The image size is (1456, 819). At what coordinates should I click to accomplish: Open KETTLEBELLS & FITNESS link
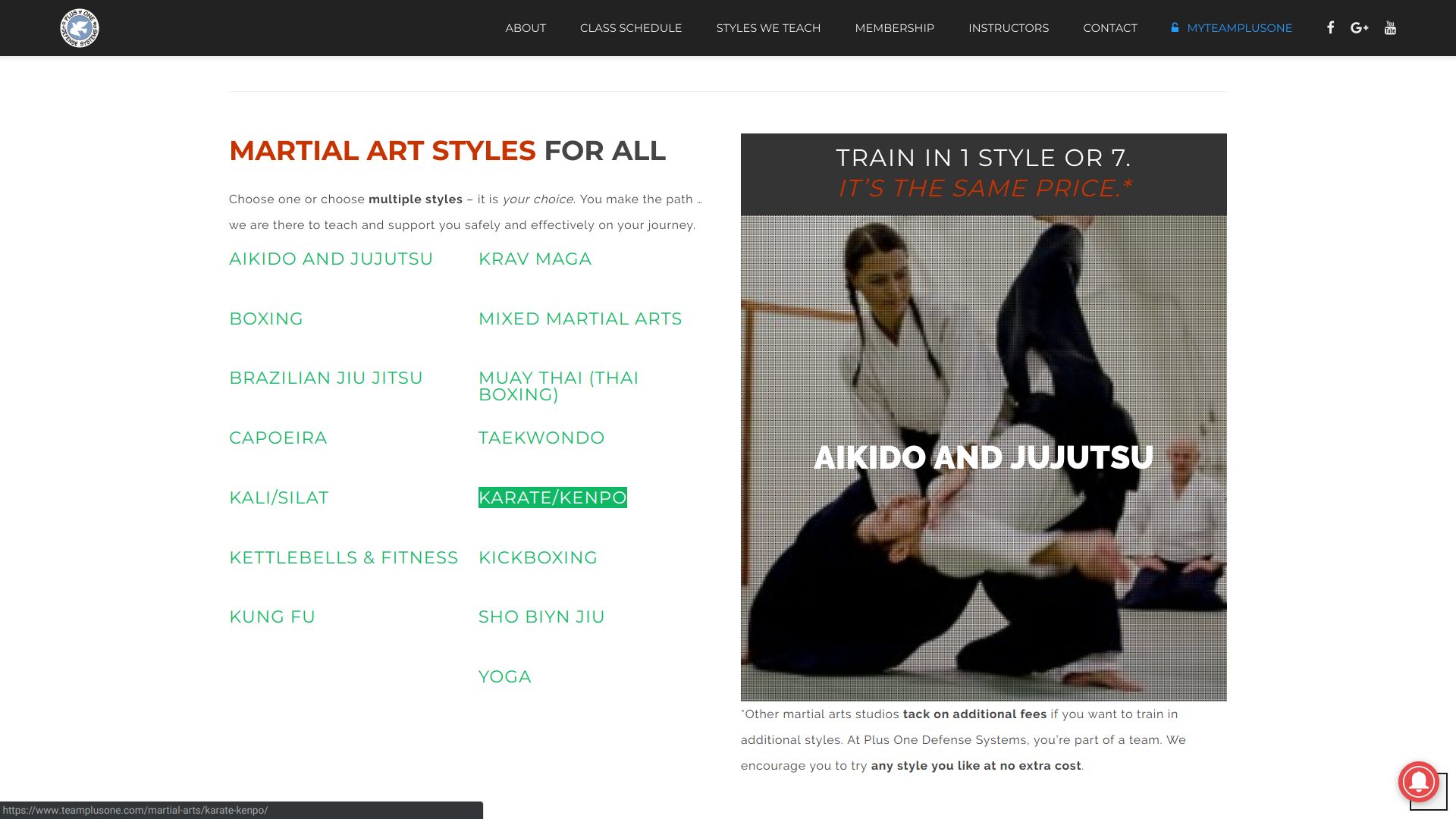click(344, 557)
